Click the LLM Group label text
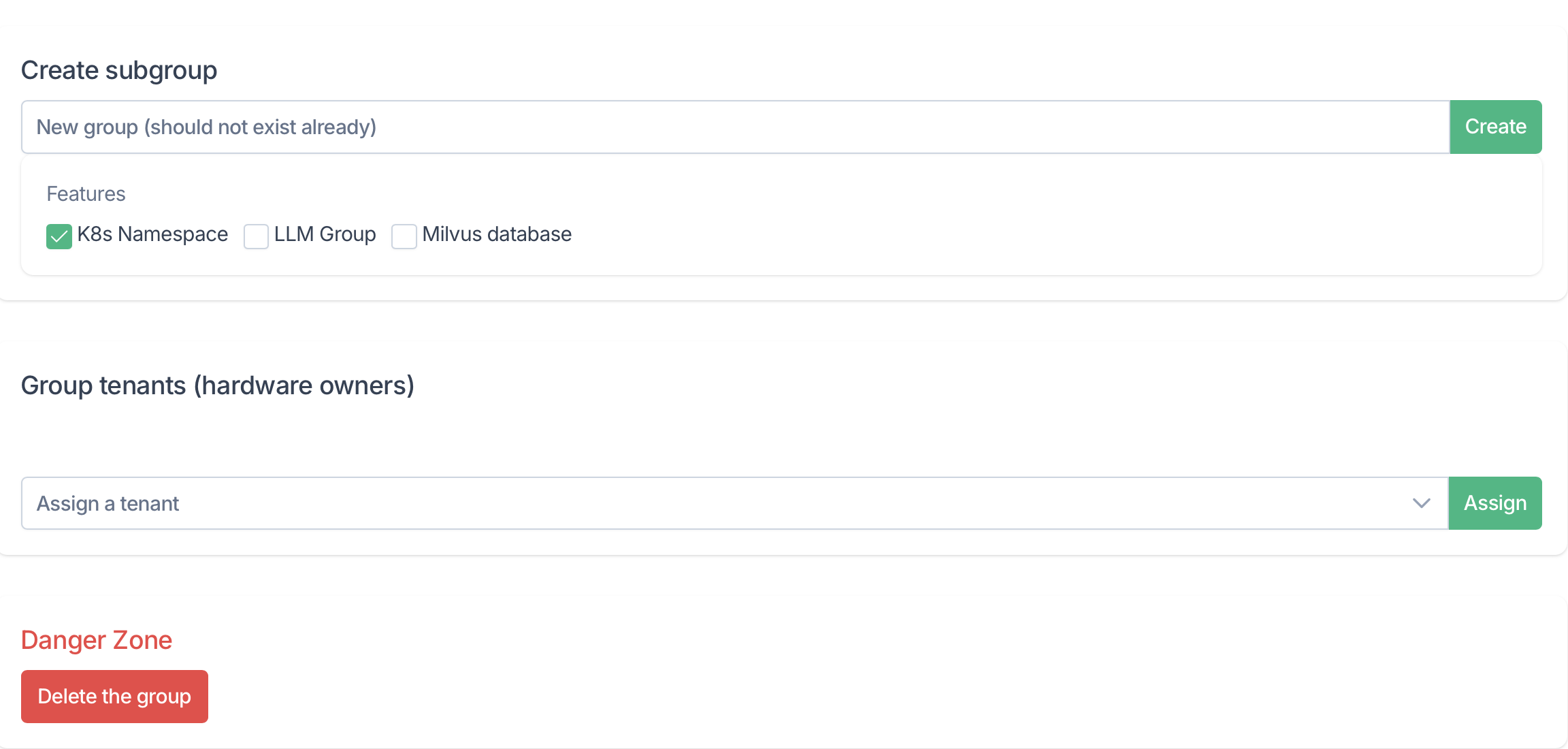 point(325,234)
